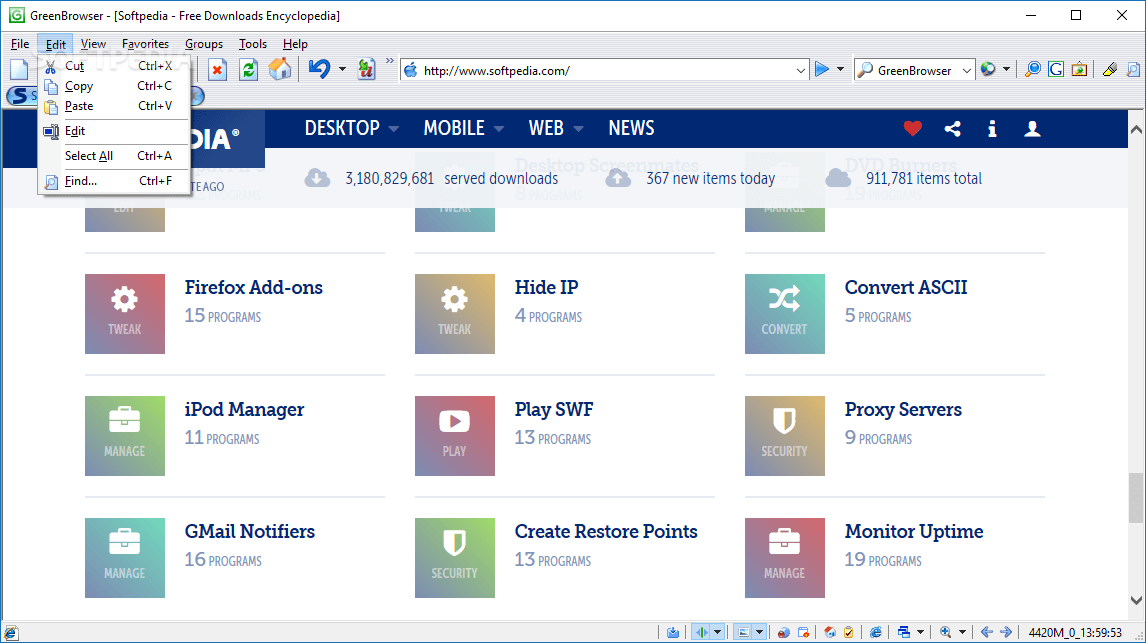
Task: Open the Groups menu
Action: [203, 44]
